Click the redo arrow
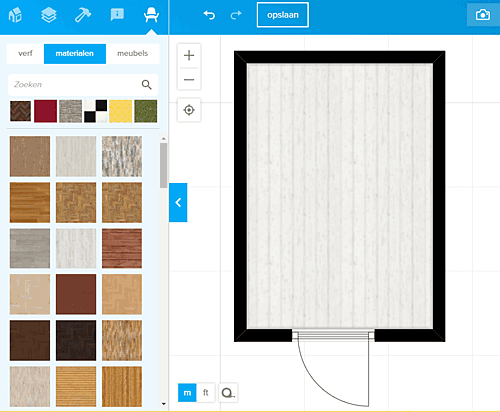500x412 pixels. tap(236, 15)
